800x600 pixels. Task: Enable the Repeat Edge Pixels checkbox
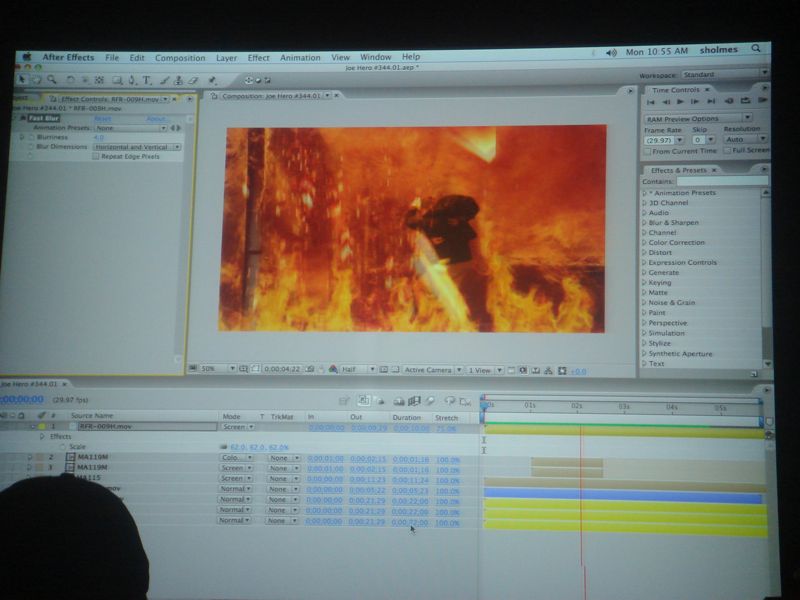tap(95, 157)
